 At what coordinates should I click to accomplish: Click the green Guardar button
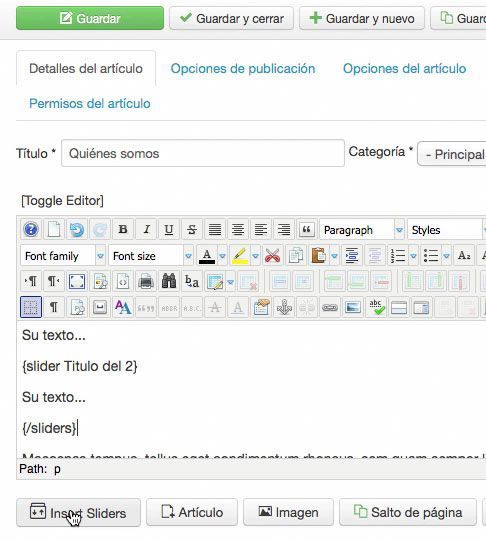[90, 18]
